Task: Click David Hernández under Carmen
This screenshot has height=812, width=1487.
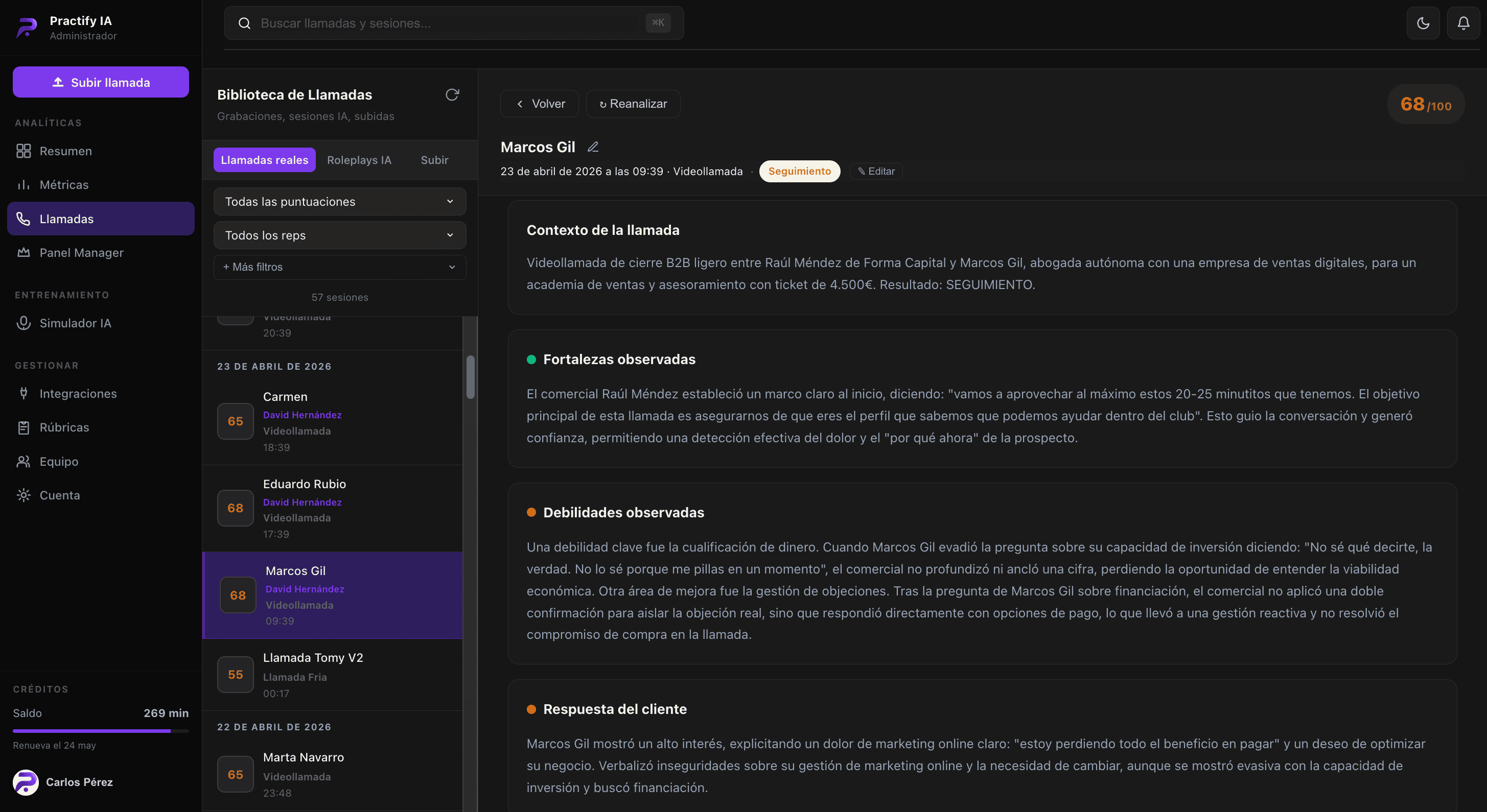Action: point(303,415)
